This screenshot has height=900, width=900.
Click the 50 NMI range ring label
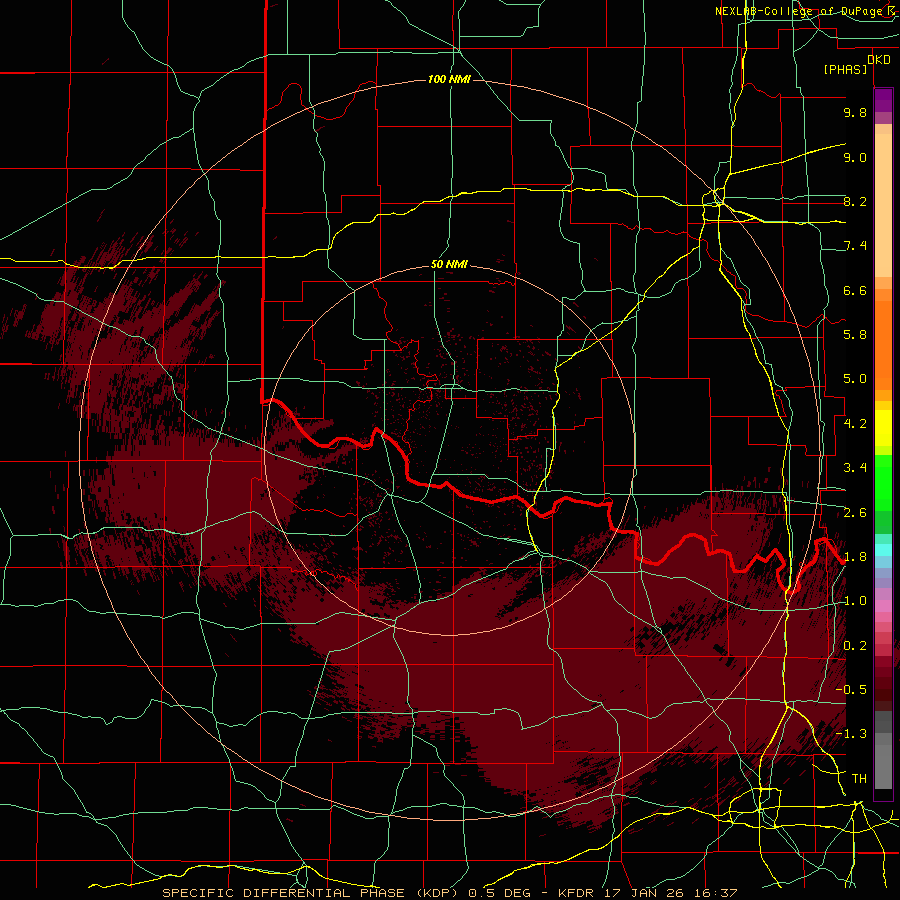(x=449, y=264)
